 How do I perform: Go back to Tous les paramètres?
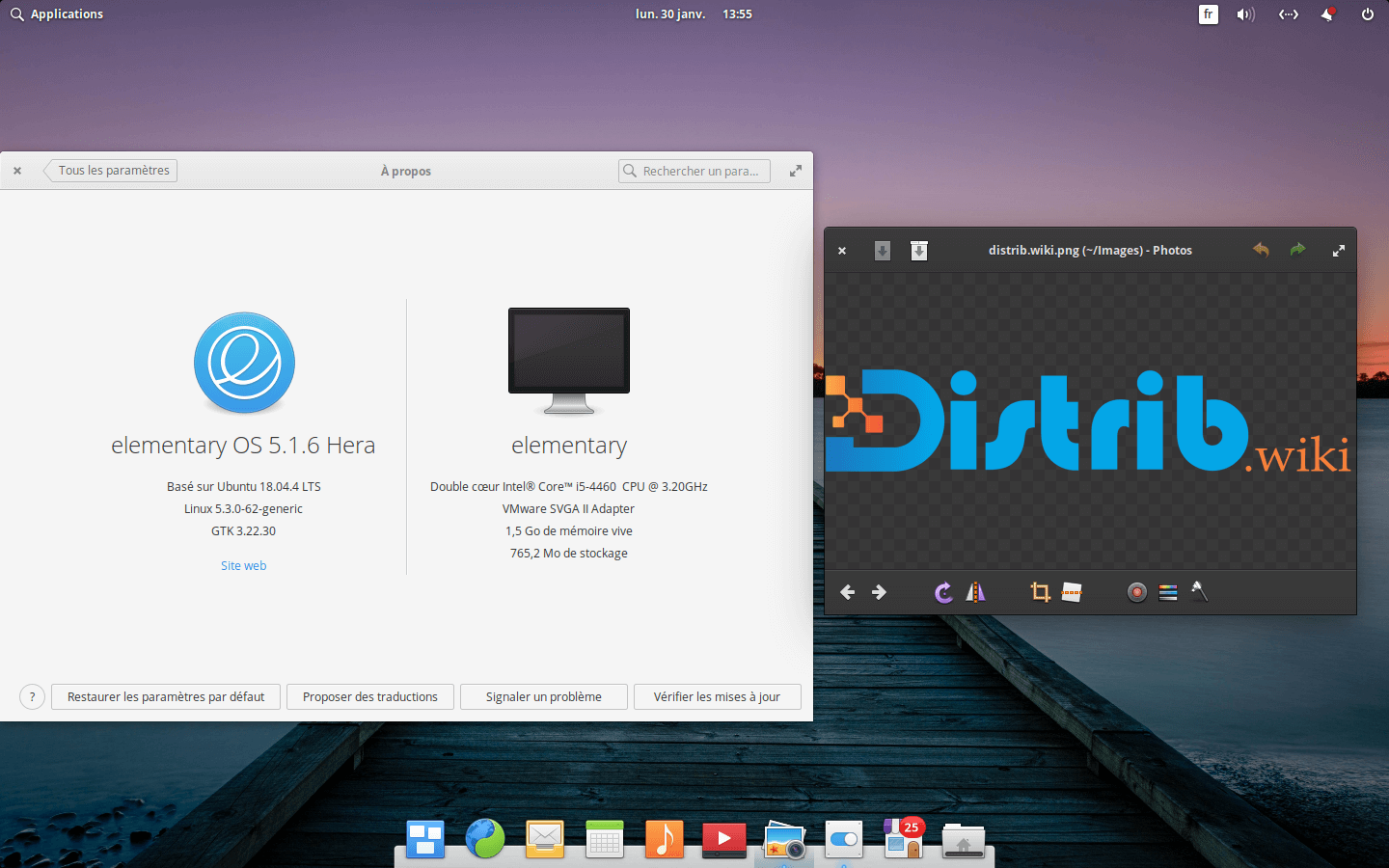[111, 171]
